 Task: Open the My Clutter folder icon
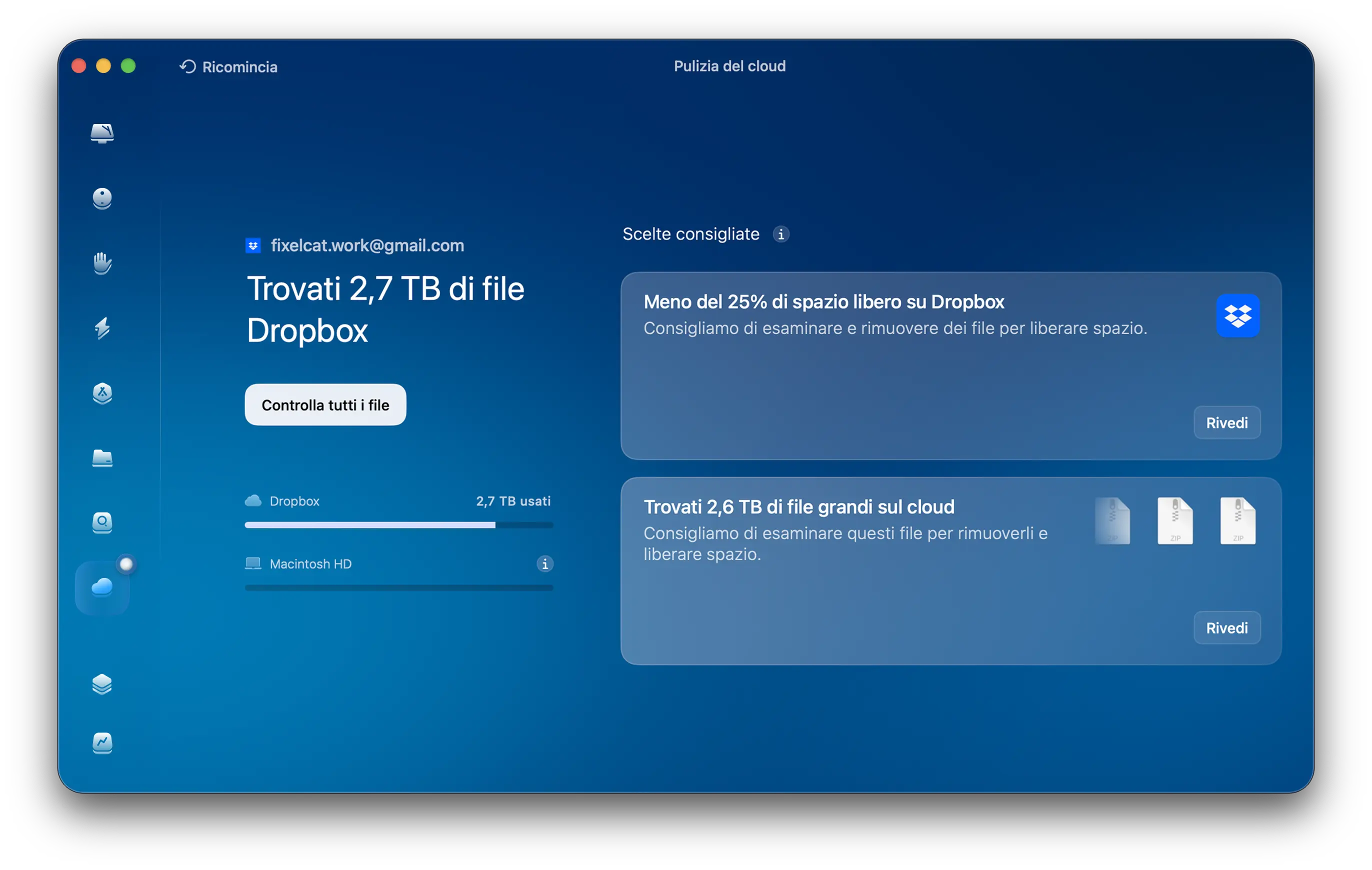pyautogui.click(x=102, y=458)
